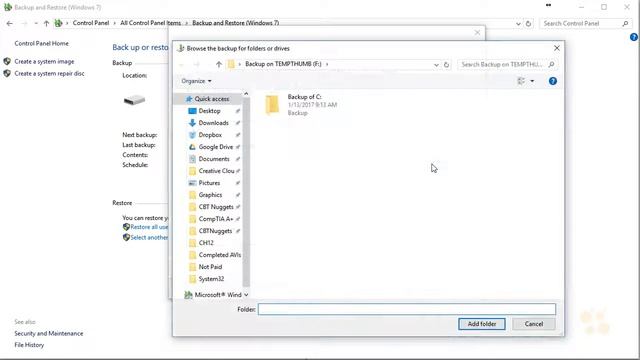Click the Desktop icon in sidebar
Image resolution: width=640 pixels, height=360 pixels.
point(192,111)
